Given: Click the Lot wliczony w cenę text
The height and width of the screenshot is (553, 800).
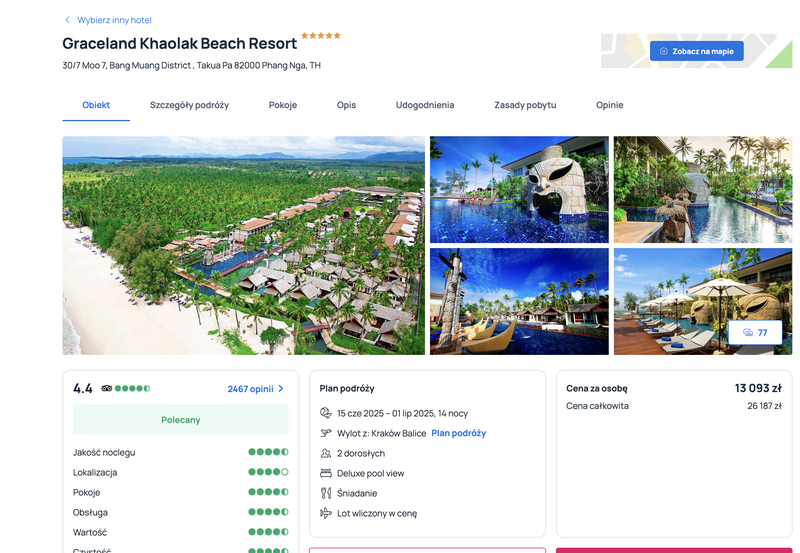Looking at the screenshot, I should click(x=377, y=513).
